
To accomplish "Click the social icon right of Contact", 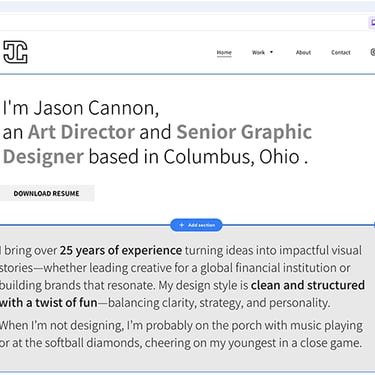I will pos(373,52).
